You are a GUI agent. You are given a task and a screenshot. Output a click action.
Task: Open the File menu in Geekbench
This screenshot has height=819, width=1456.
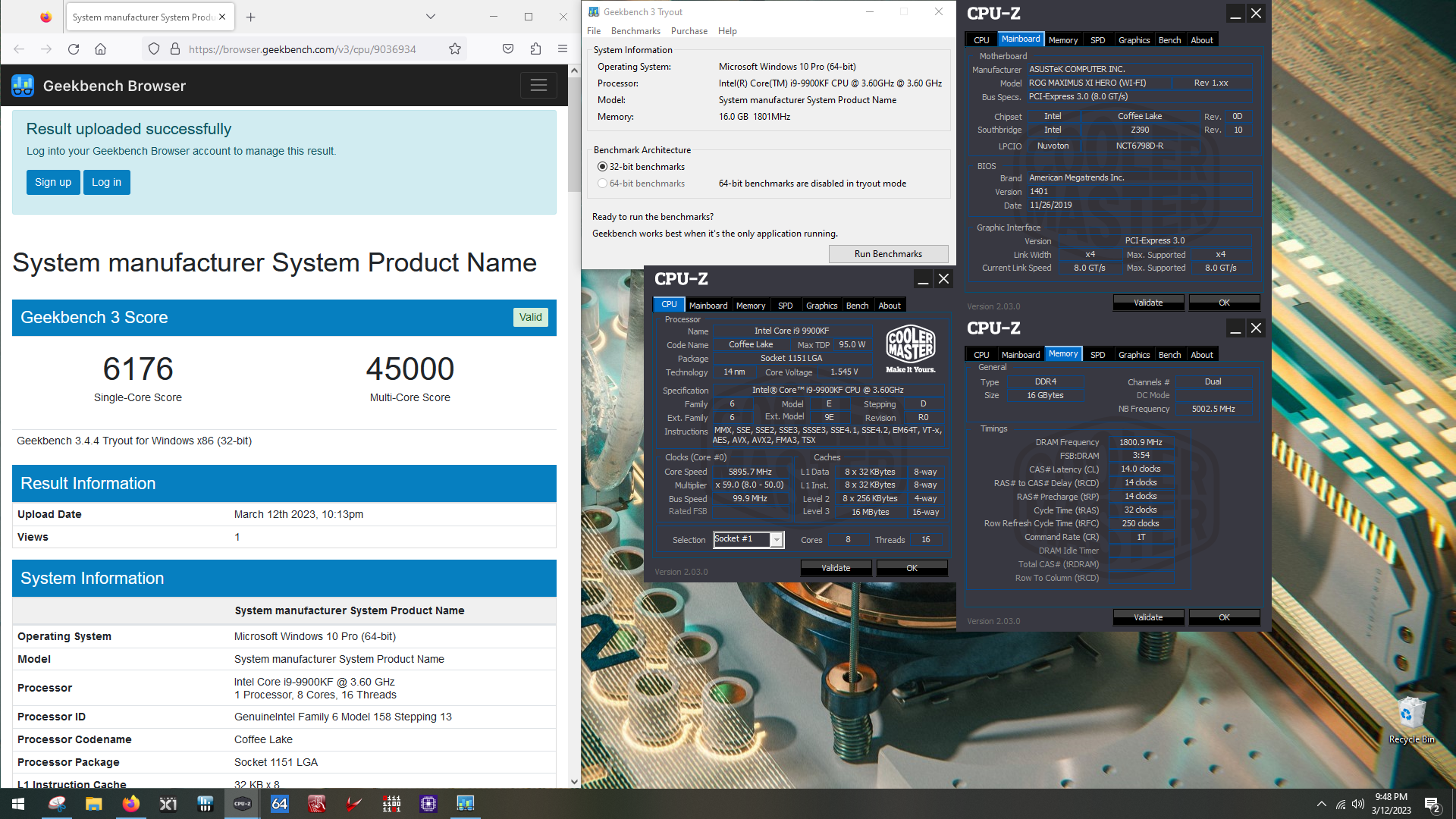pyautogui.click(x=594, y=31)
